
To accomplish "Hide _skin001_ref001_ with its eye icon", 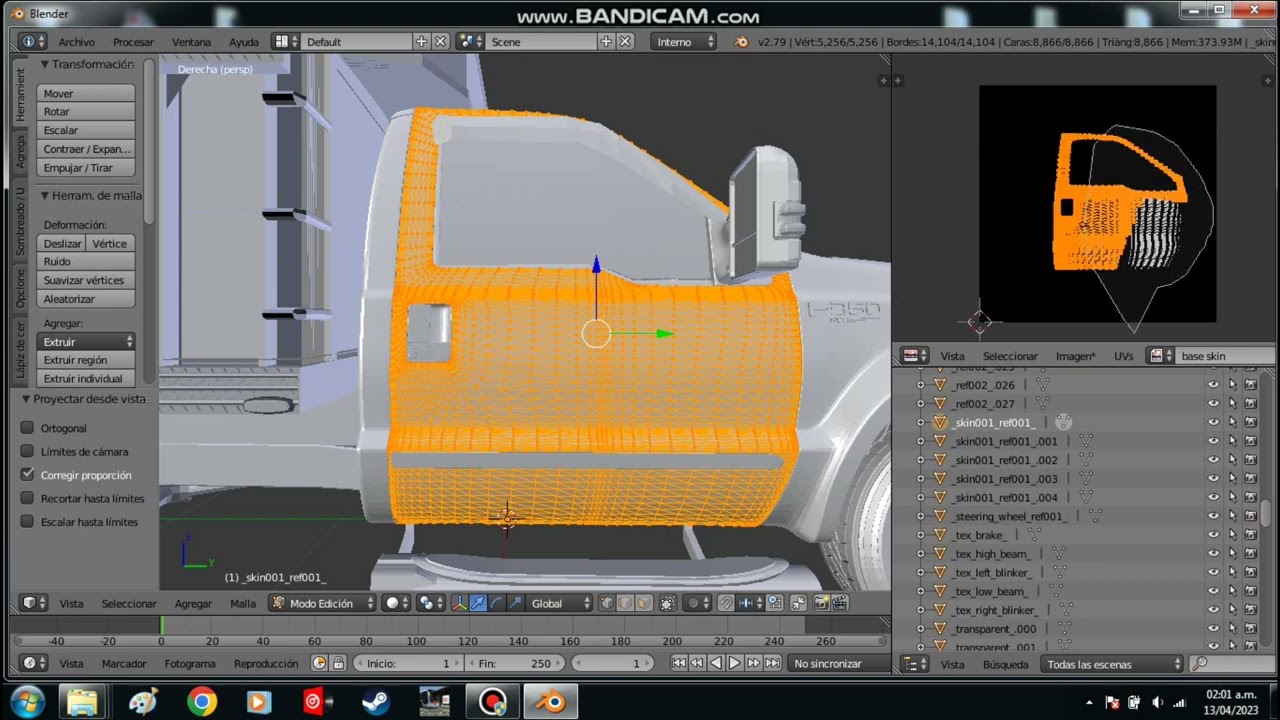I will coord(1213,423).
